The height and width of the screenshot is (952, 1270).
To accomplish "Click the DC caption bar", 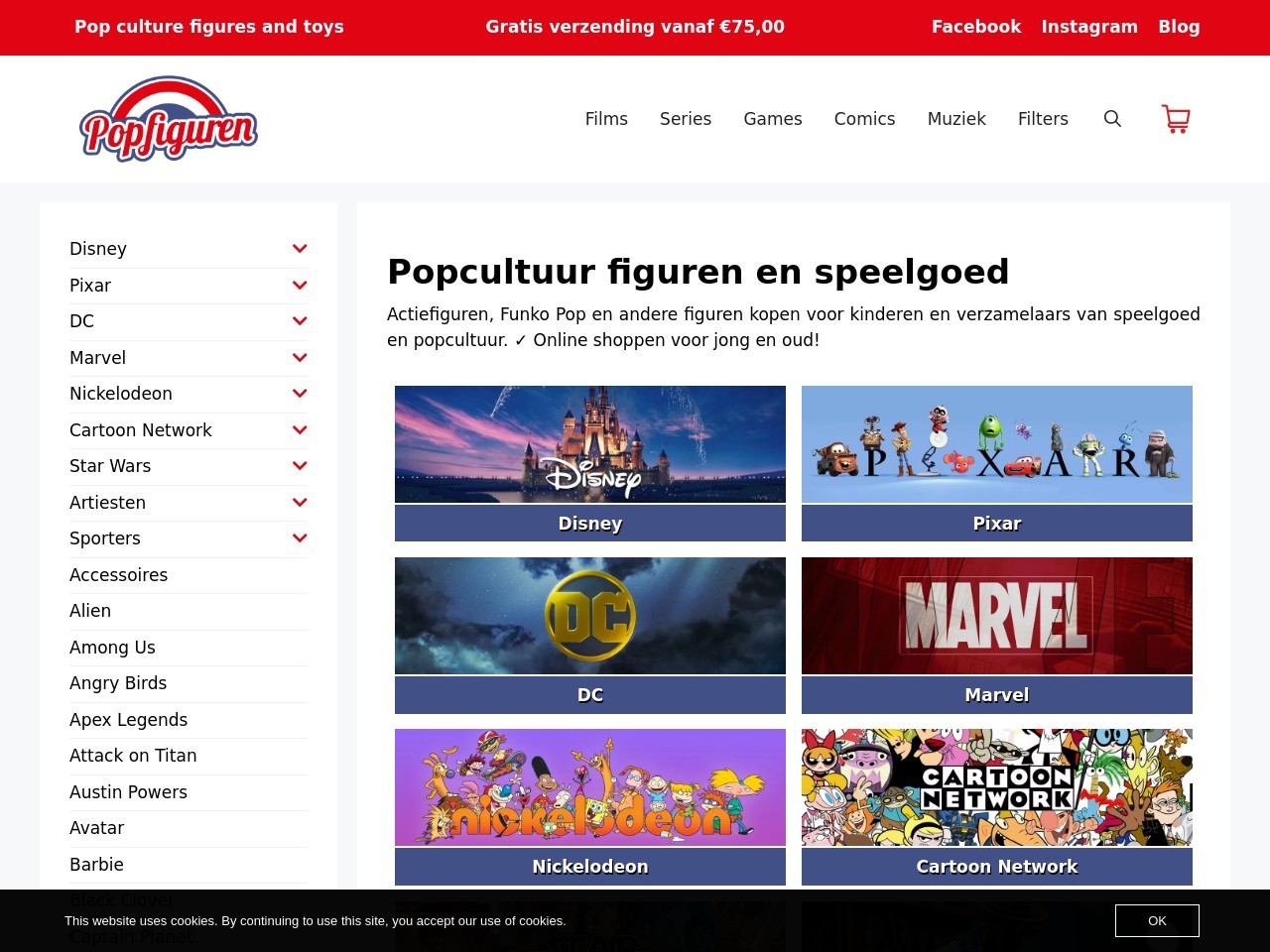I will pyautogui.click(x=590, y=695).
